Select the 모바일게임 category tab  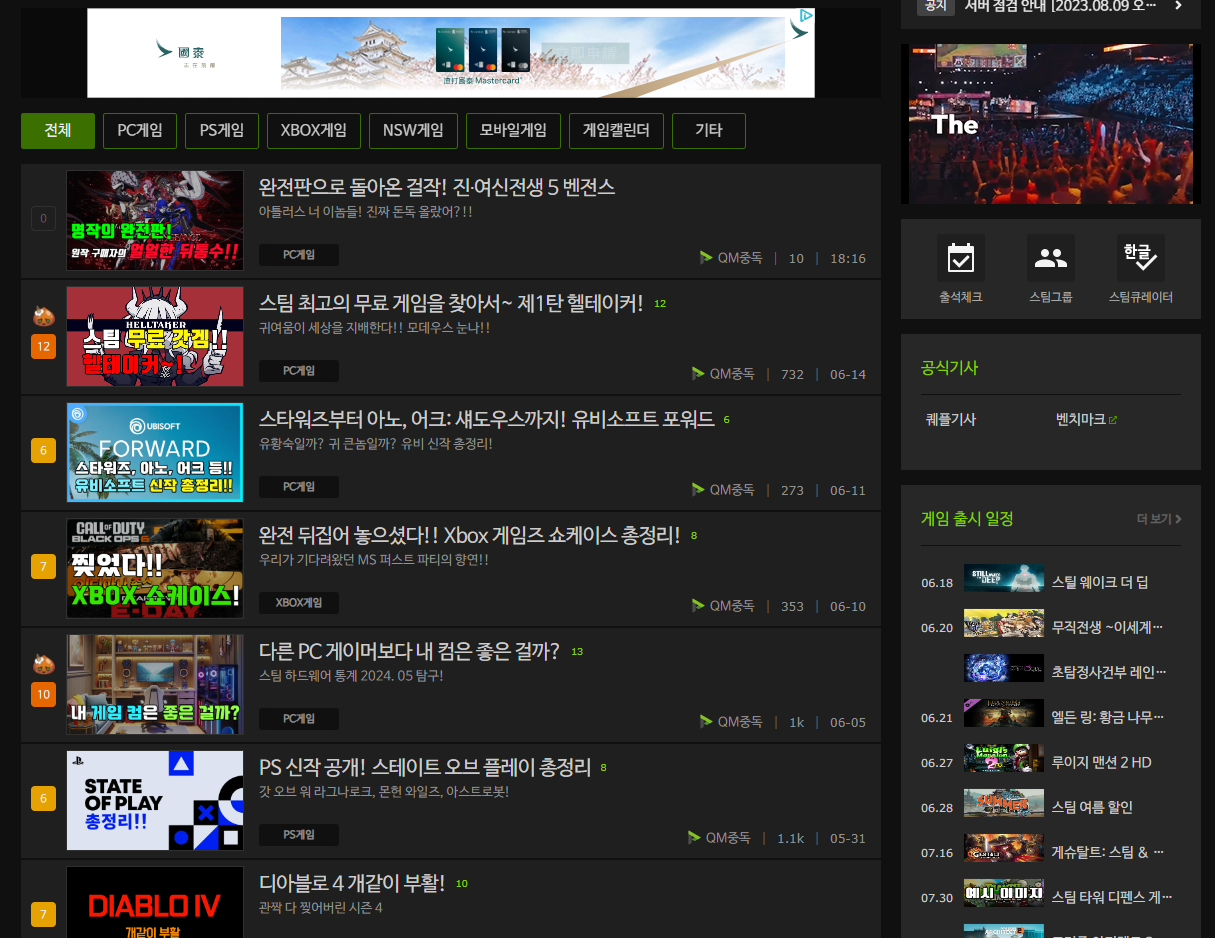pos(513,131)
